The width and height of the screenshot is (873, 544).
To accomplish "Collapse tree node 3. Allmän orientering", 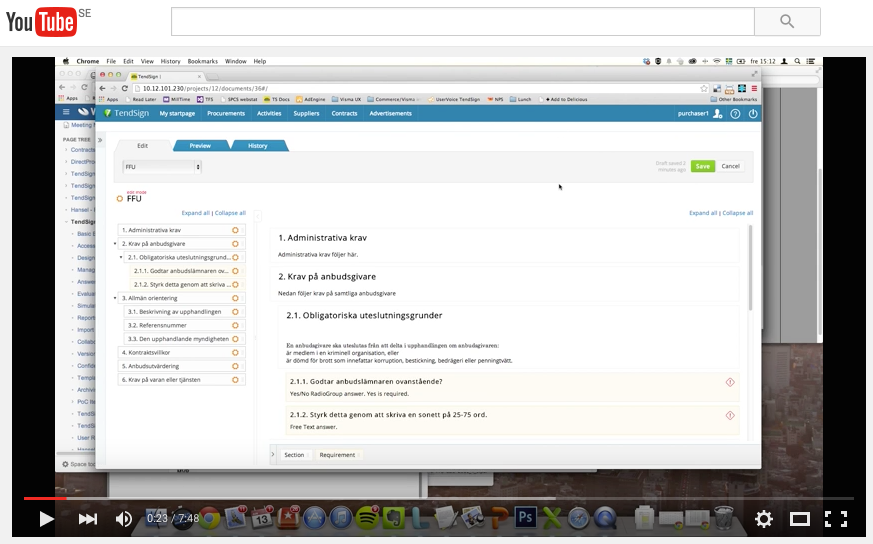I will [115, 298].
